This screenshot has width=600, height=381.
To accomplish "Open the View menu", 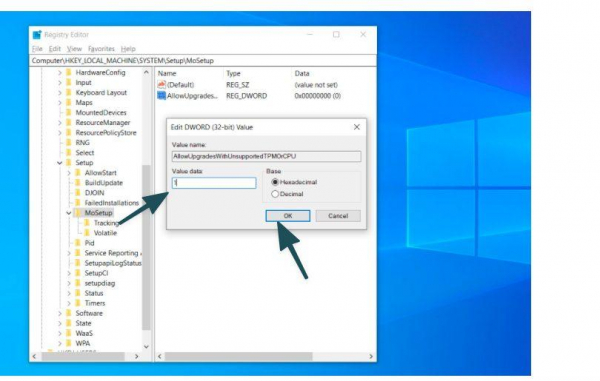I will tap(74, 49).
